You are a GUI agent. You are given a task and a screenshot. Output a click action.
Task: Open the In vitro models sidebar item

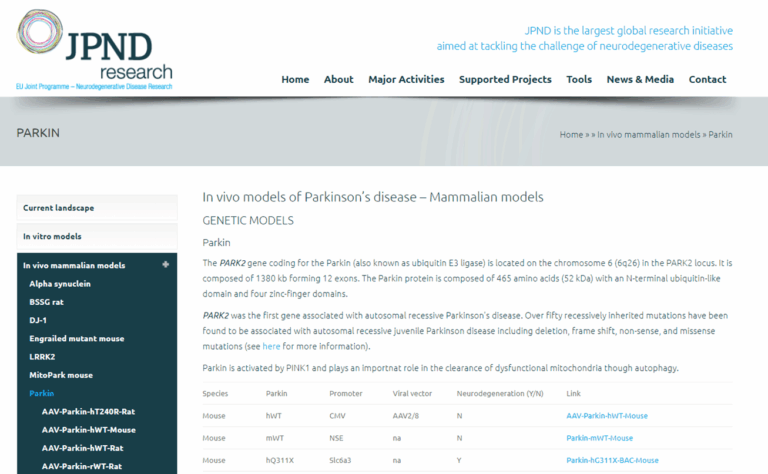click(97, 236)
